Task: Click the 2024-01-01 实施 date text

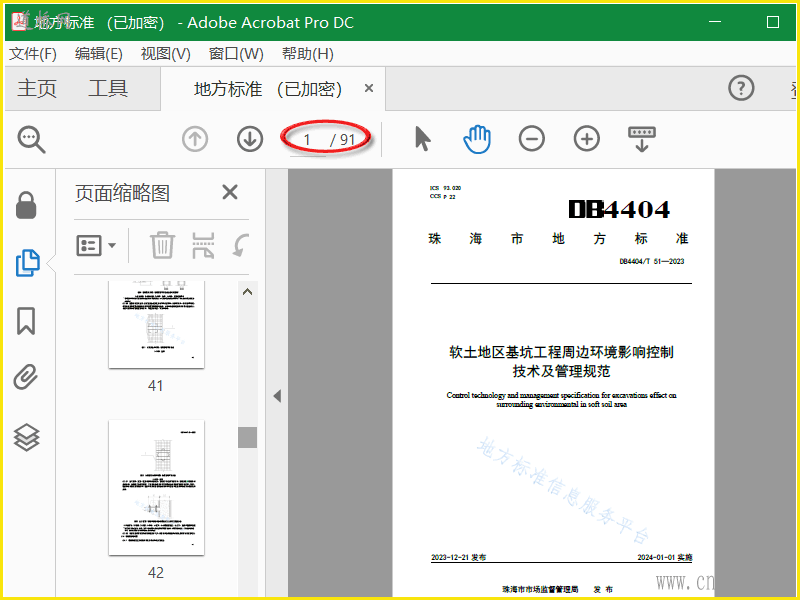Action: point(665,557)
